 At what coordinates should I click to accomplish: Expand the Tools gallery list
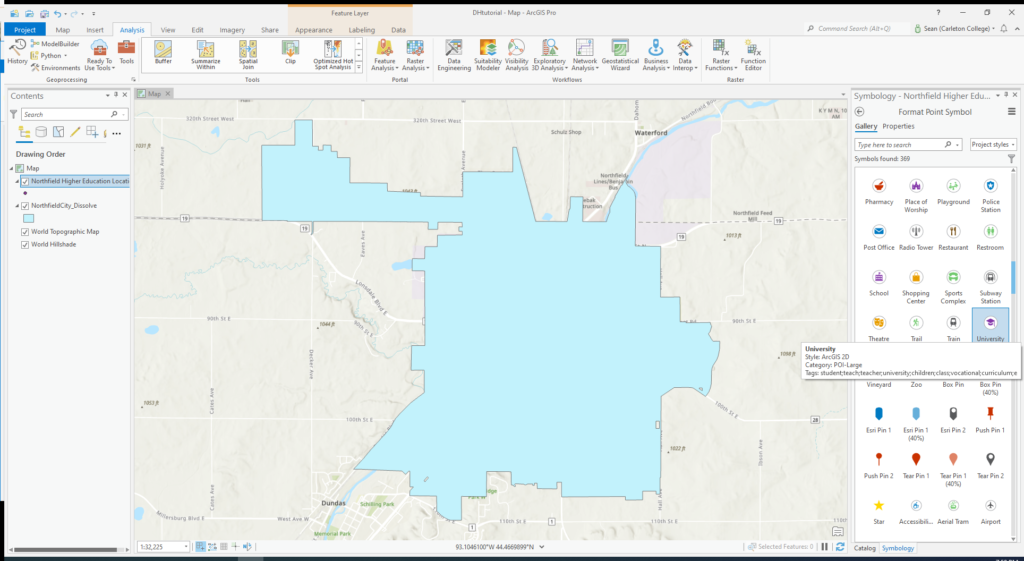tap(359, 67)
